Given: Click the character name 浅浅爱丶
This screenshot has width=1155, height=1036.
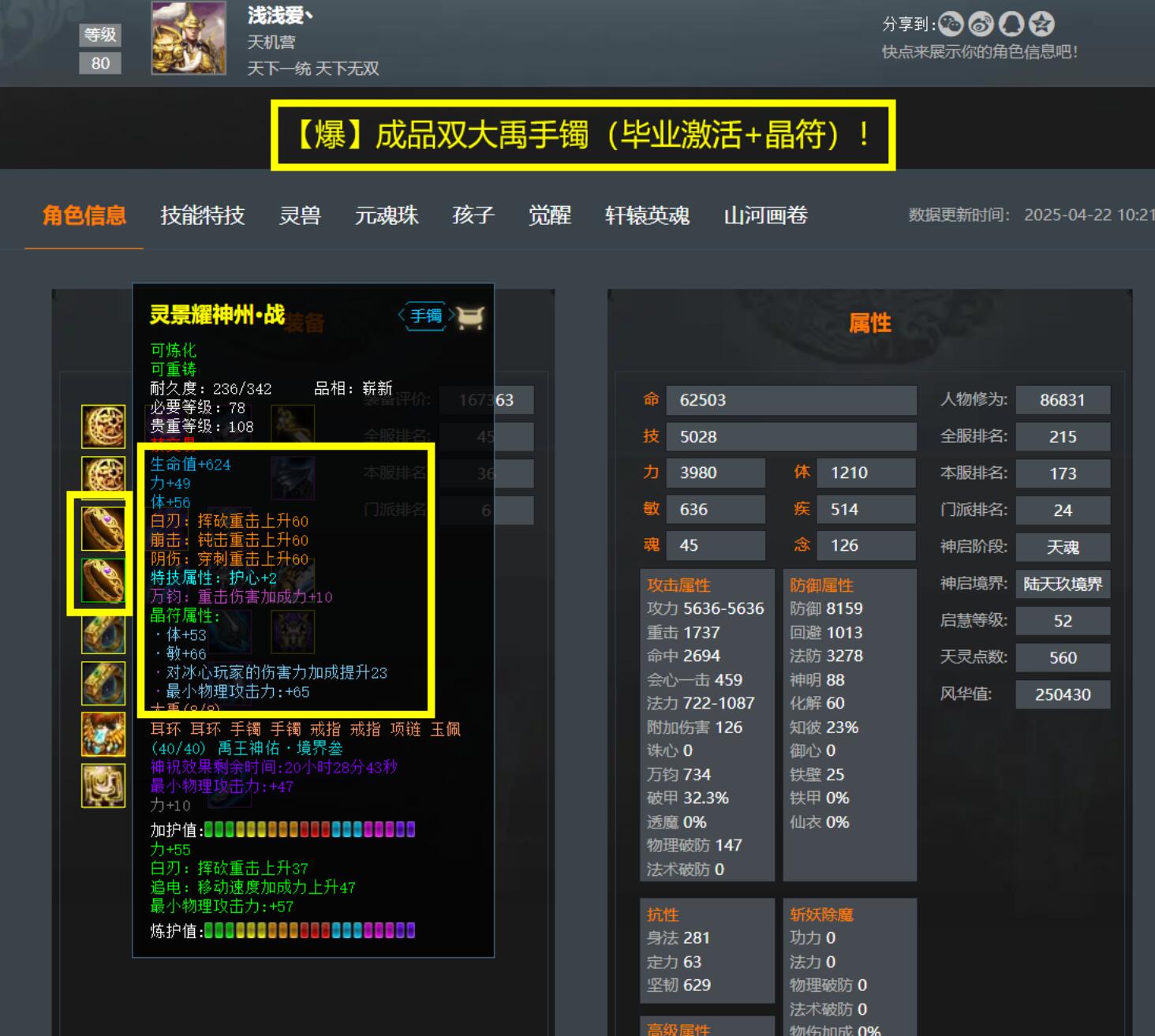Looking at the screenshot, I should tap(280, 16).
